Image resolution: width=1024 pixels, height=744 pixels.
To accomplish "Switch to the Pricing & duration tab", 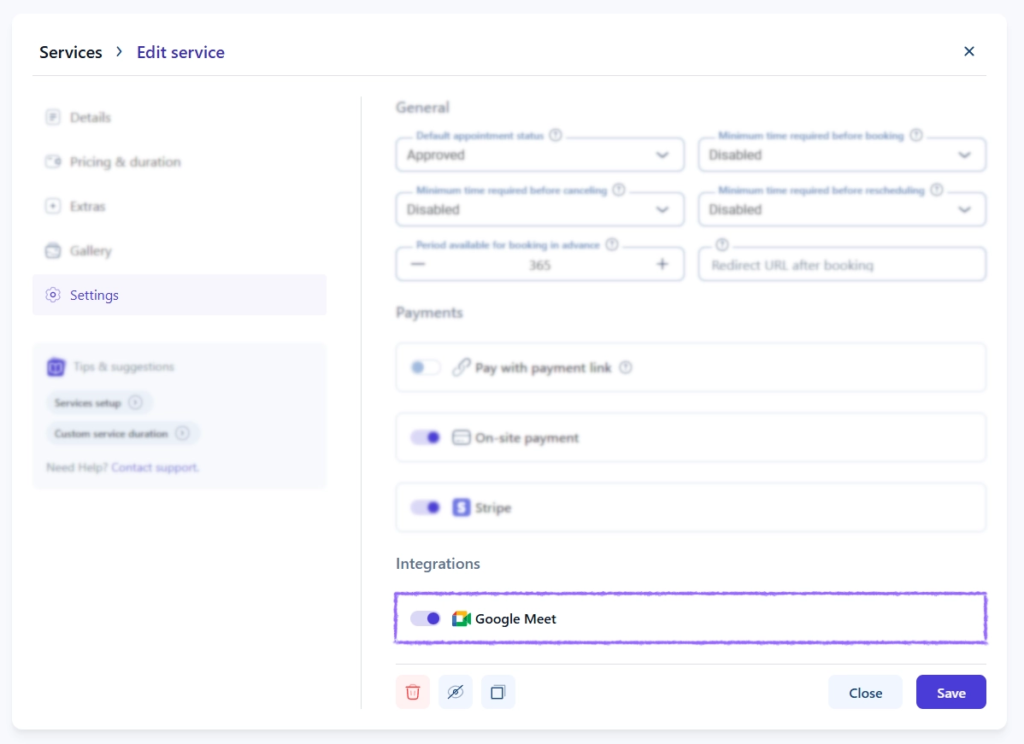I will [x=125, y=162].
